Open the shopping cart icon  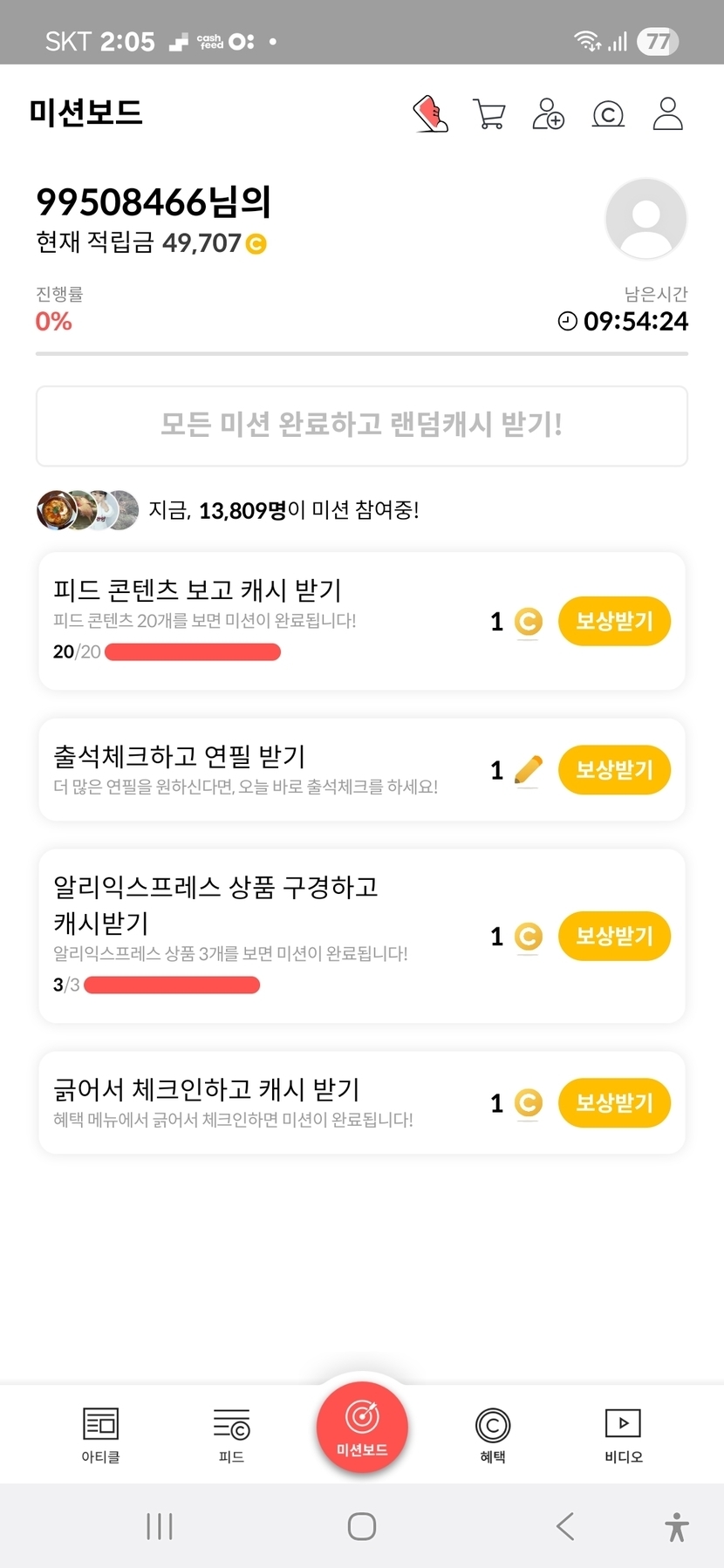488,114
